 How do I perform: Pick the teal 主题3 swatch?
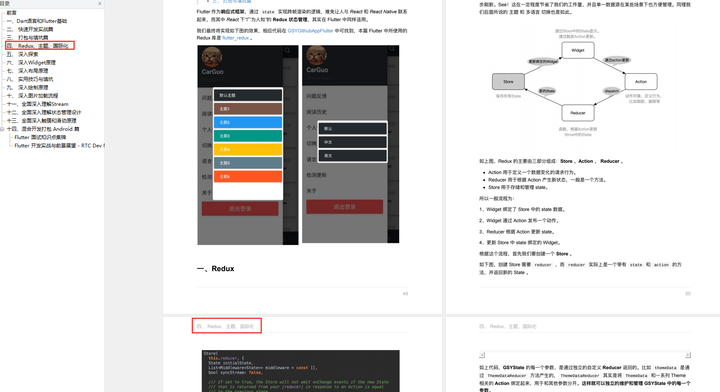(248, 136)
